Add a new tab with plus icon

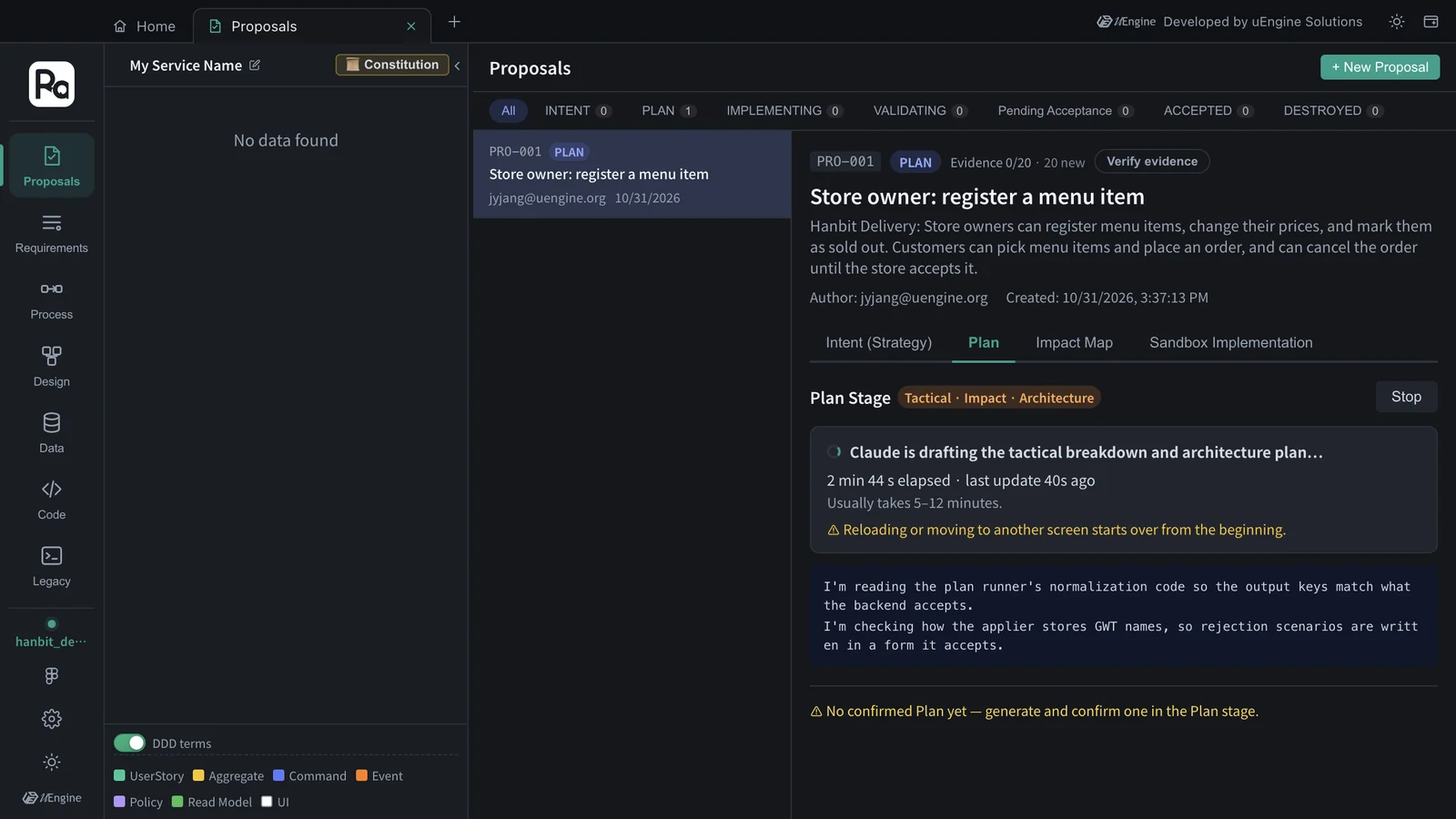click(x=454, y=22)
